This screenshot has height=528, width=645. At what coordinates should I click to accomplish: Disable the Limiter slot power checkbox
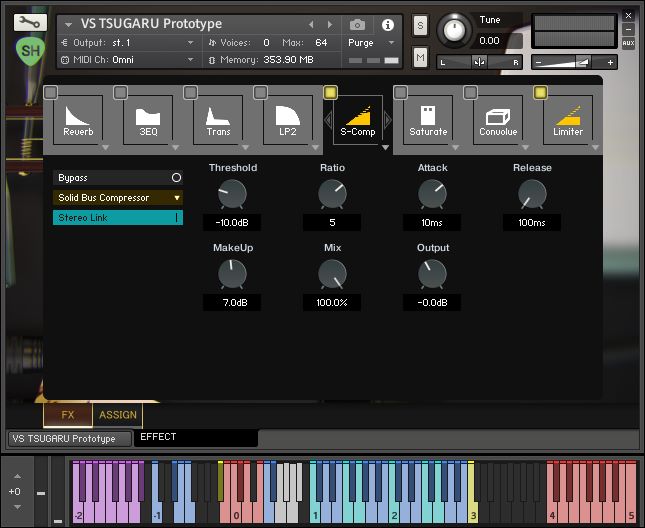(x=540, y=93)
